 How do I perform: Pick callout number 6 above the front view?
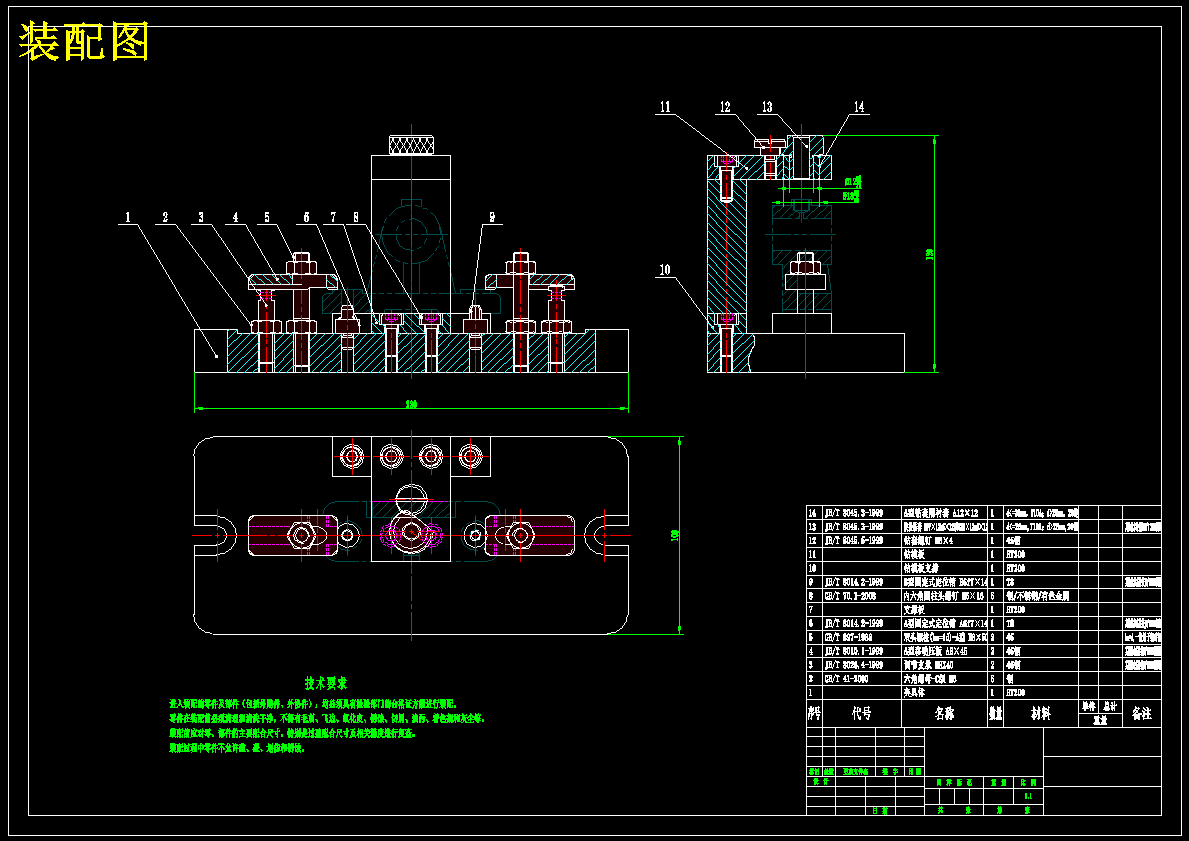[306, 218]
